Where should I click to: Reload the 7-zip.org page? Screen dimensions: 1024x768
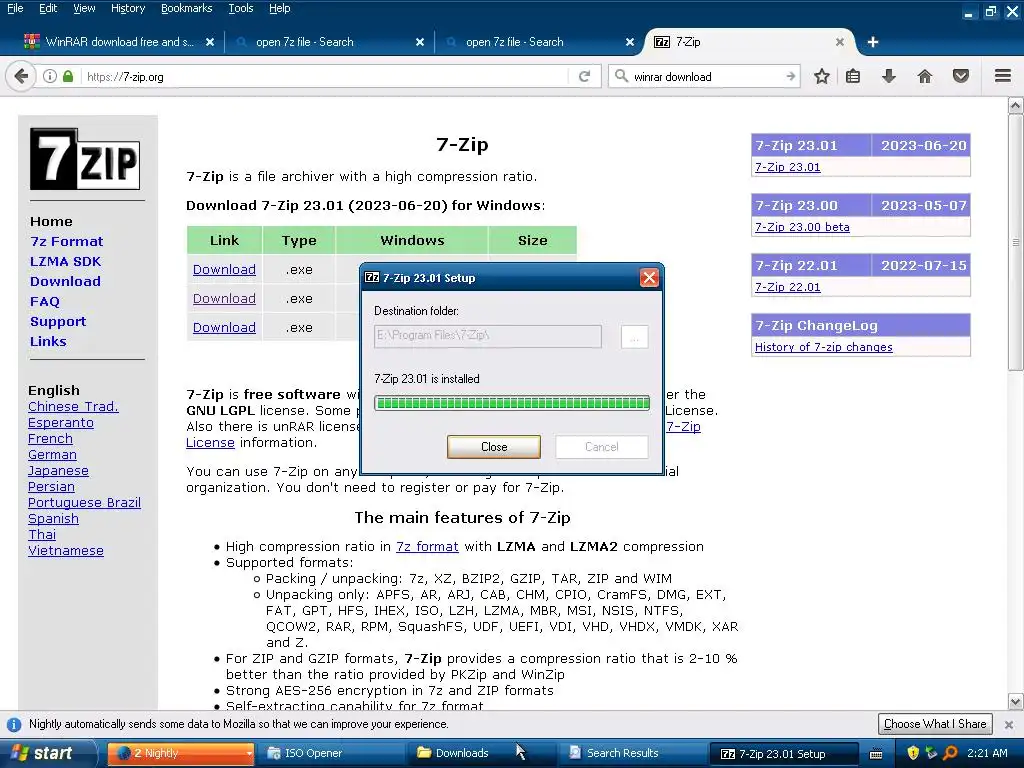click(584, 76)
